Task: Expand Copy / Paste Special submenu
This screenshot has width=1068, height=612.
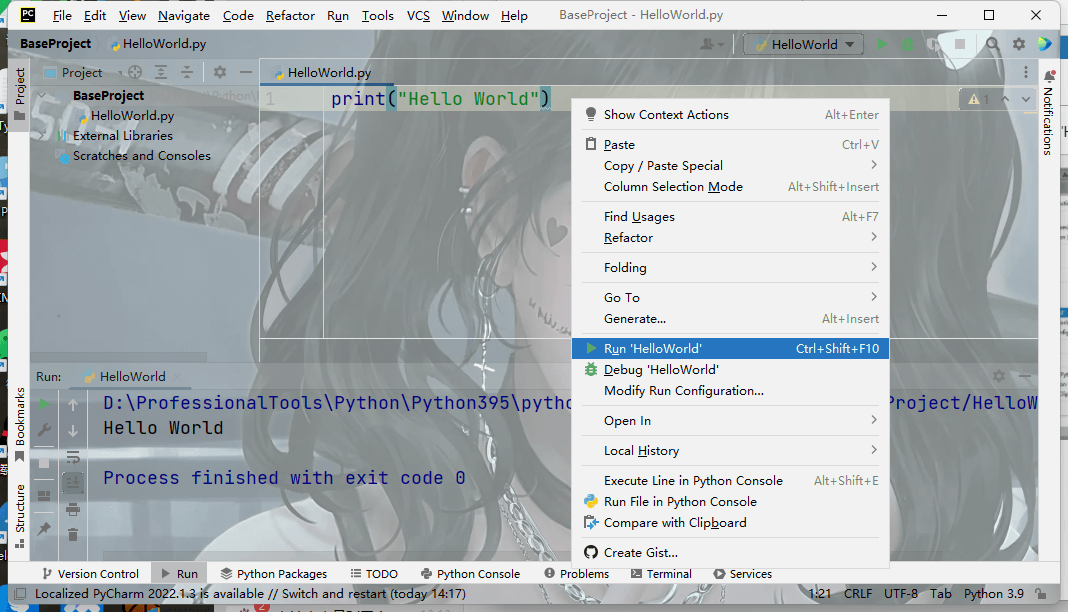Action: click(x=730, y=165)
